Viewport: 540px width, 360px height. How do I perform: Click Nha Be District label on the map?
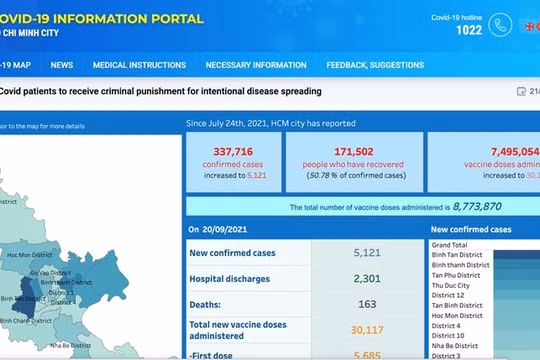click(x=71, y=345)
